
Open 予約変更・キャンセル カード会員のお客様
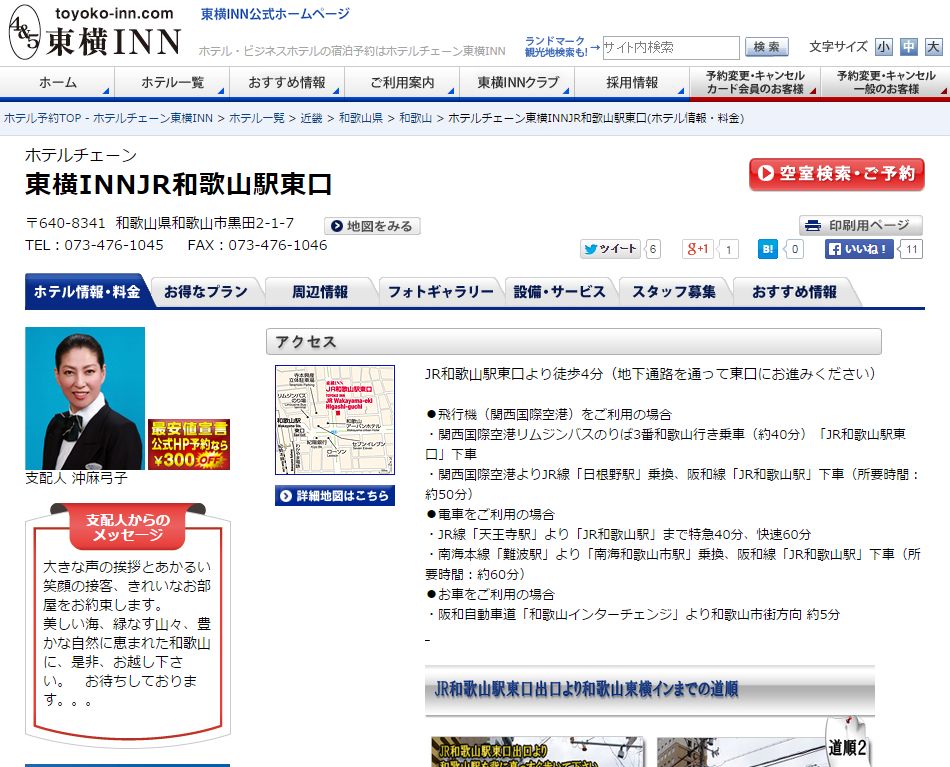pyautogui.click(x=755, y=82)
